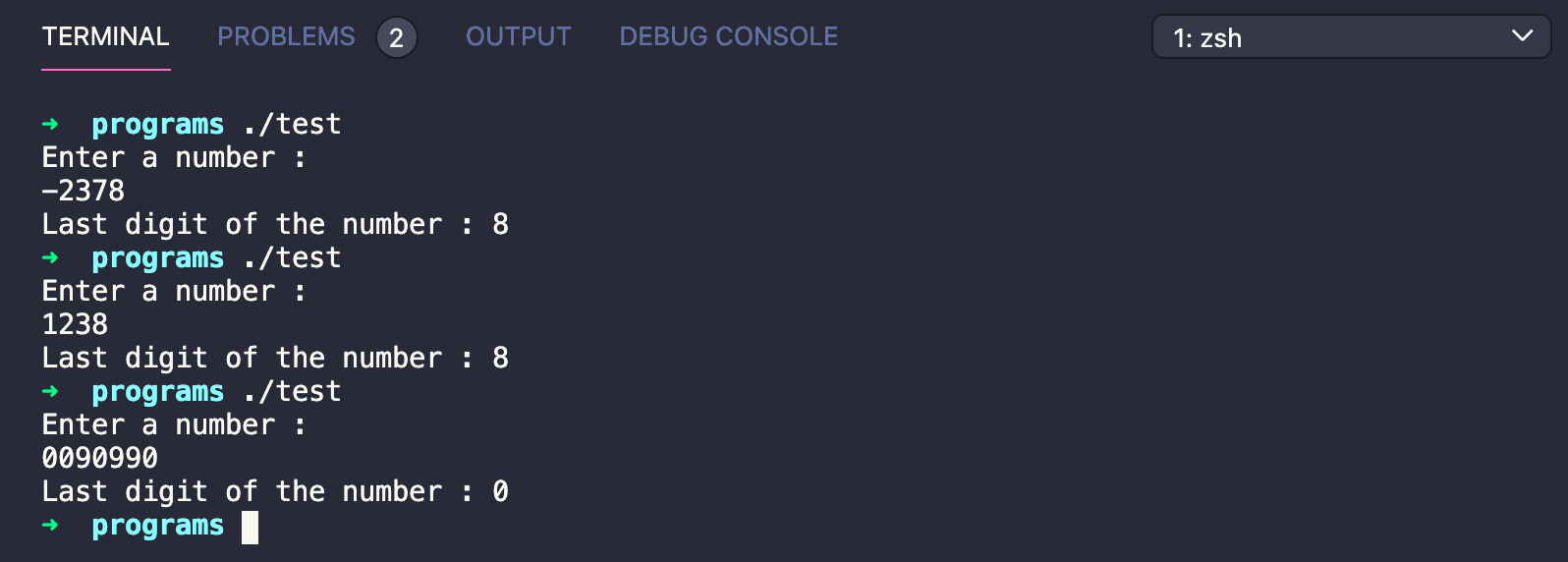Click the 1238 input line
Screen dimensions: 1568x562
pos(75,324)
